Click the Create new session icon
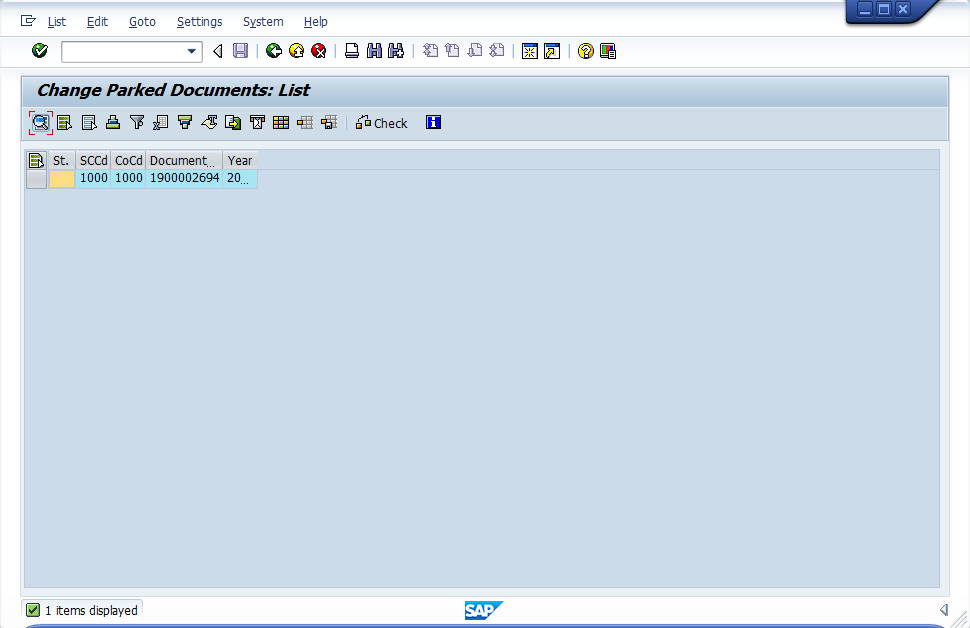This screenshot has height=628, width=970. pos(530,51)
